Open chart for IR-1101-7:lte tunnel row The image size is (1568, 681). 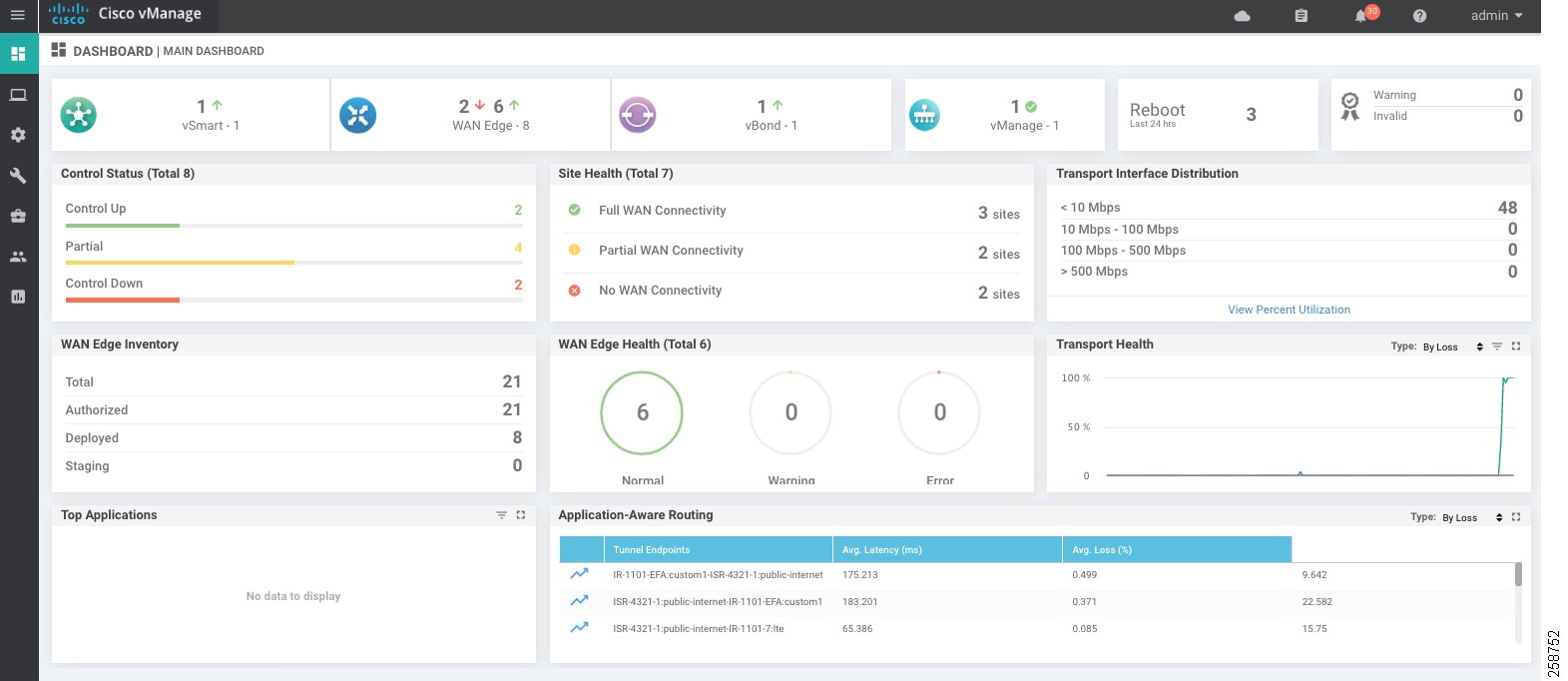pos(580,628)
